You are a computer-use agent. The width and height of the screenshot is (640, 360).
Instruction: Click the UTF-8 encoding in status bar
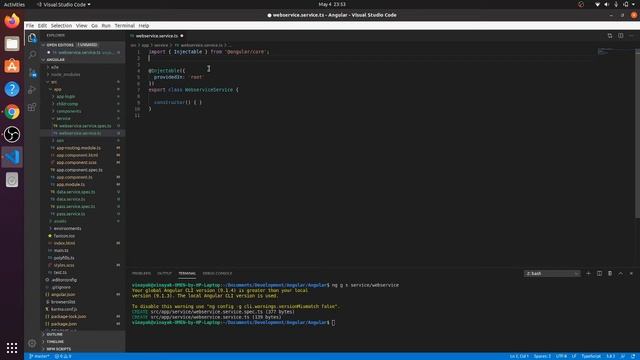point(561,356)
